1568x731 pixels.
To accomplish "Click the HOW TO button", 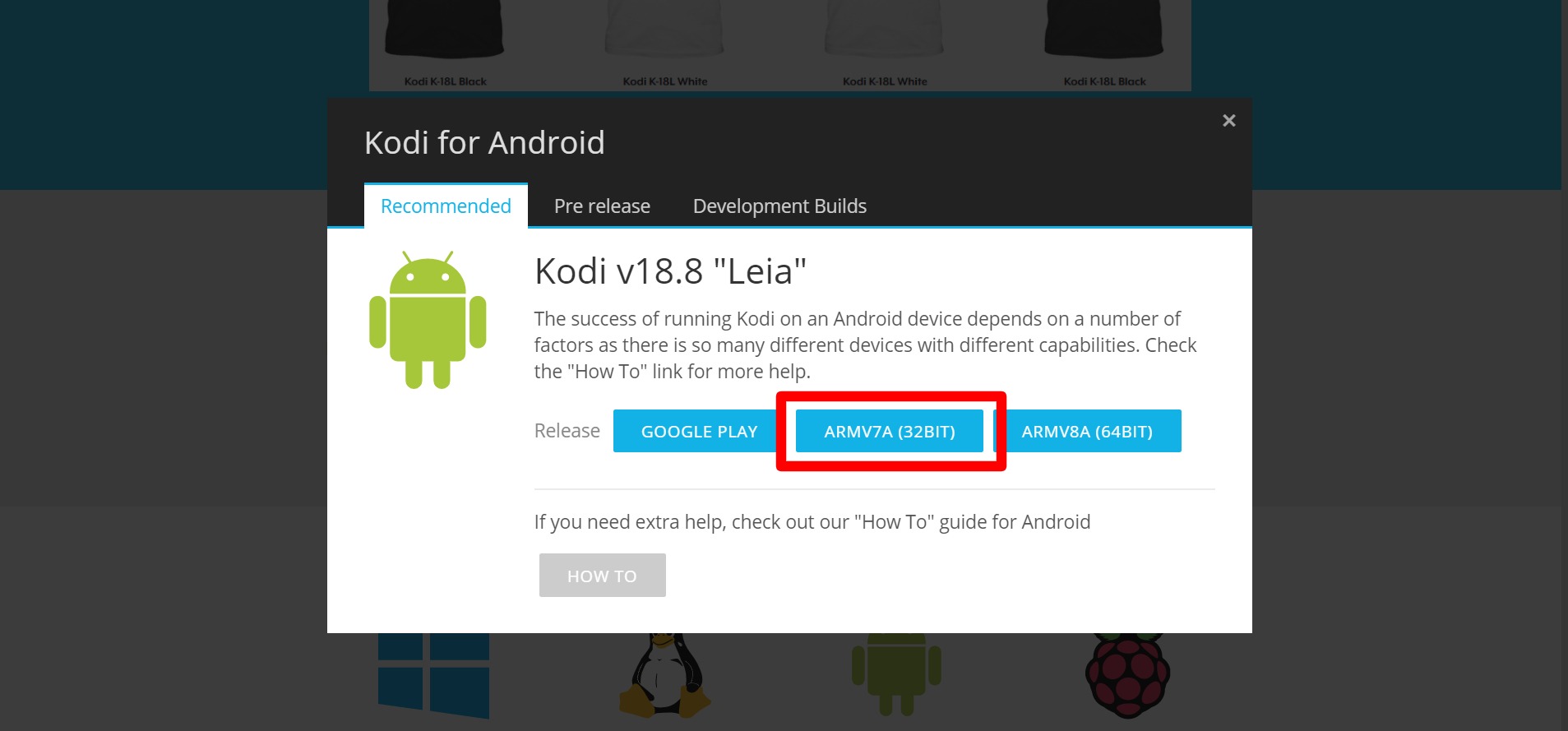I will coord(602,575).
